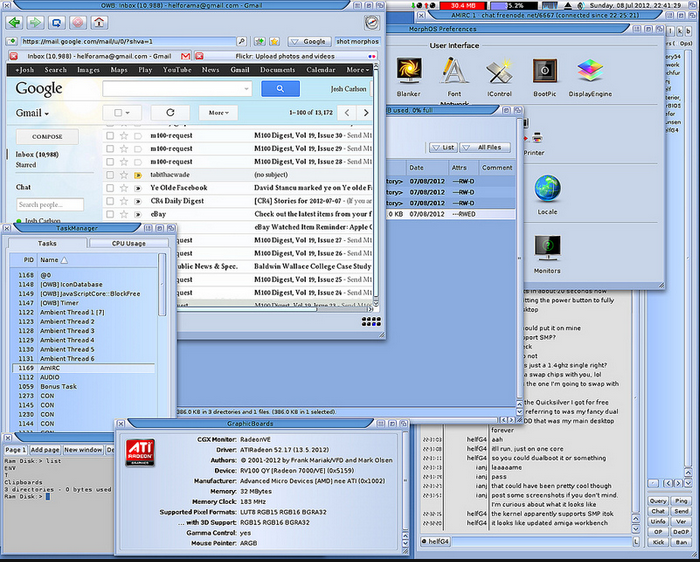Viewport: 700px width, 562px height.
Task: Click the eject icon in the top screen bar
Action: (568, 6)
